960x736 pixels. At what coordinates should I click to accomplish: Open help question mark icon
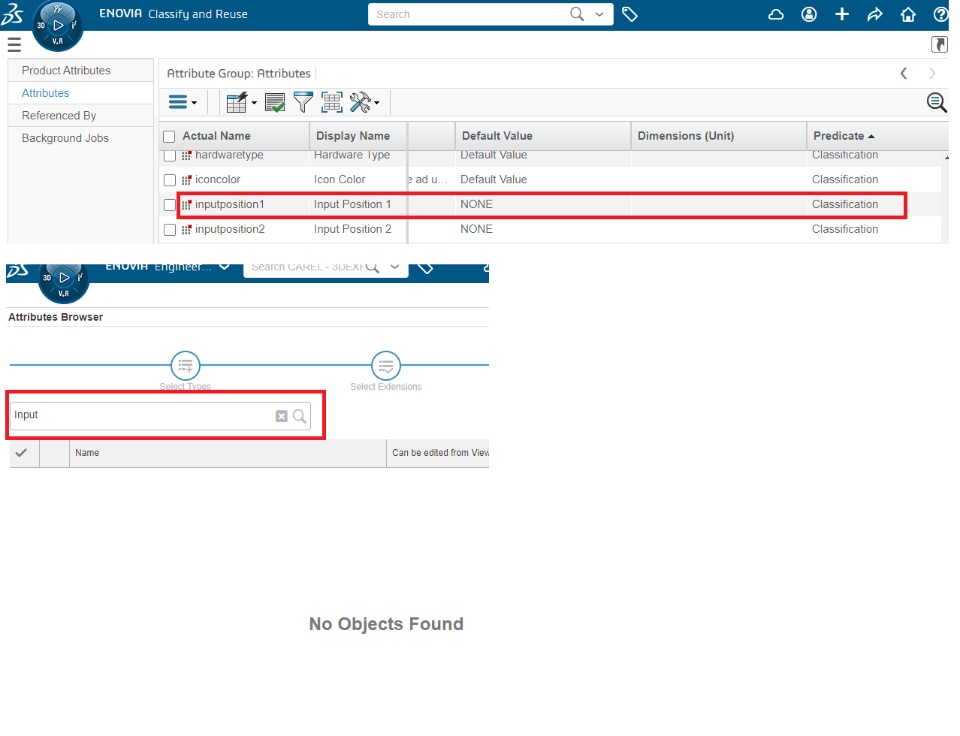click(941, 14)
